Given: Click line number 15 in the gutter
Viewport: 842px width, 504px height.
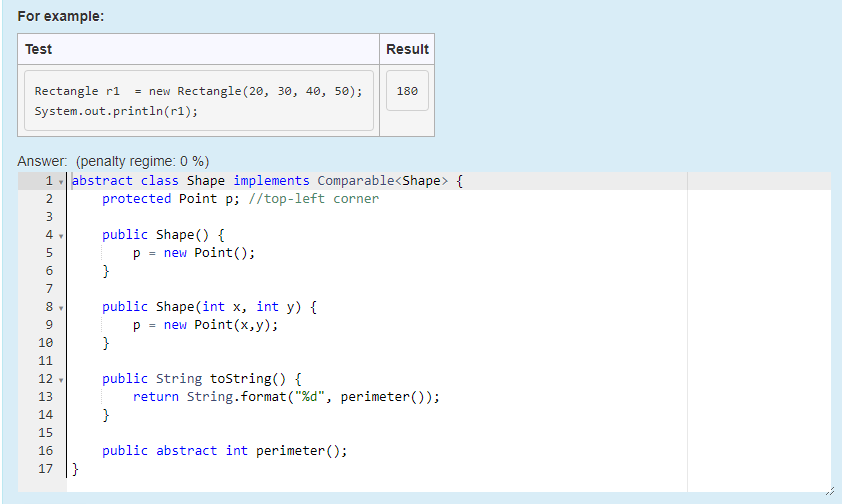Looking at the screenshot, I should click(46, 433).
